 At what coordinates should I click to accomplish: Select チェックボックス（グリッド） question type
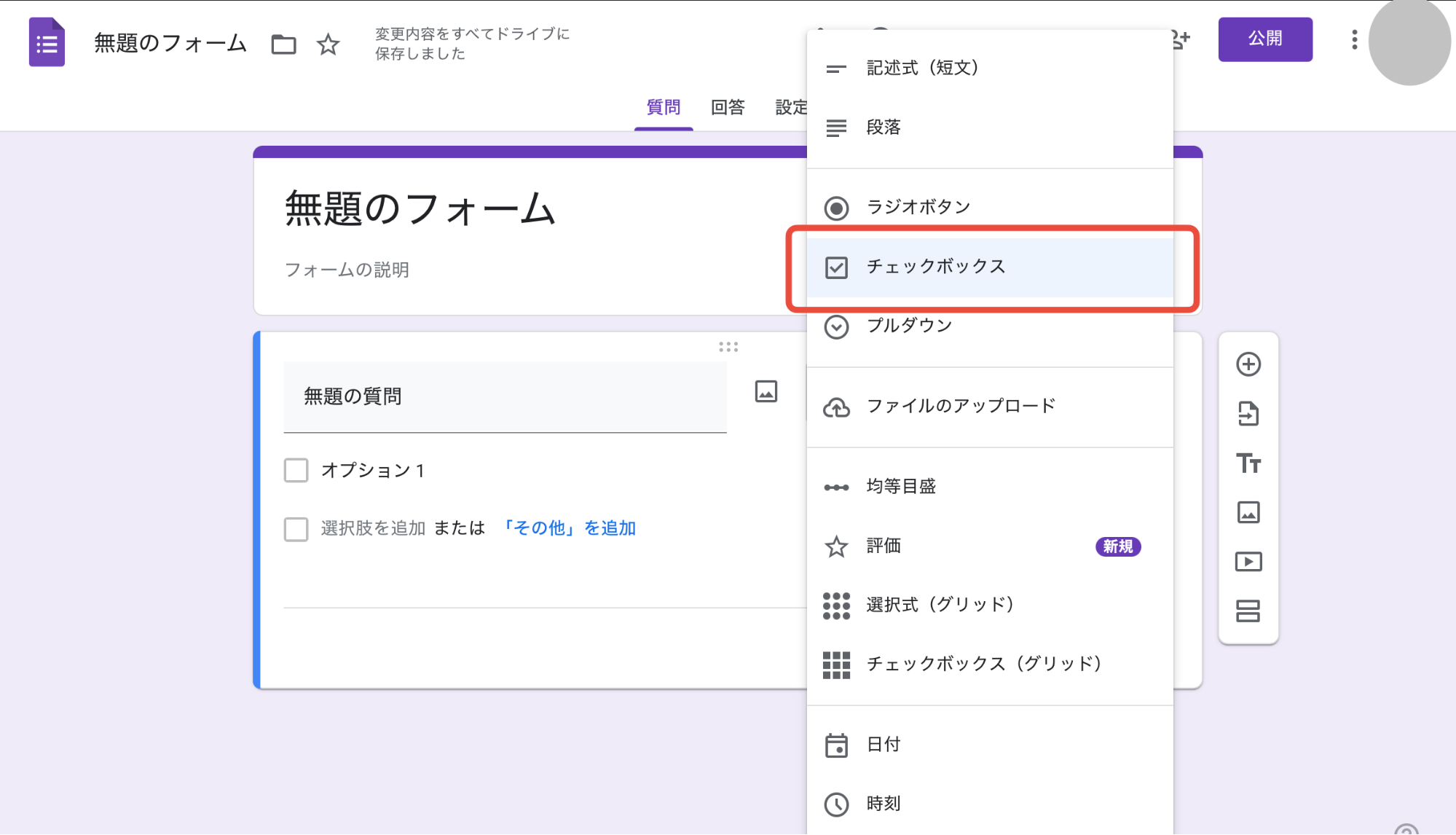pyautogui.click(x=990, y=665)
